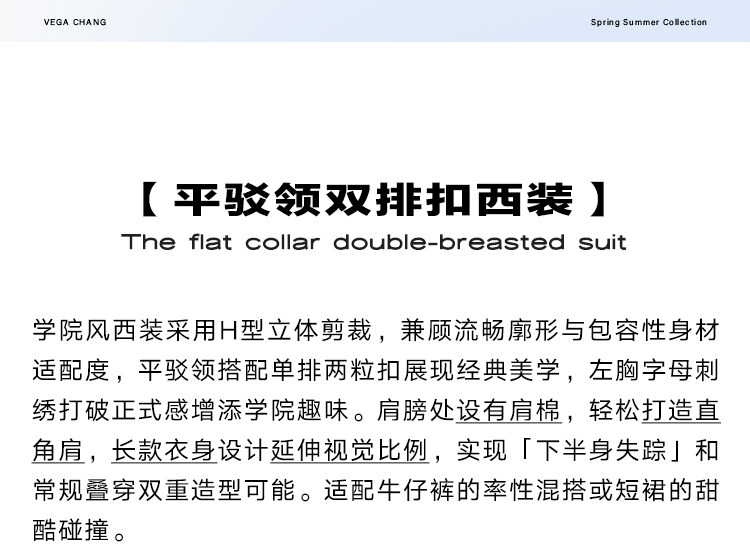Click the underlined 延伸视觉比例 phrase
The image size is (750, 551).
click(x=350, y=451)
